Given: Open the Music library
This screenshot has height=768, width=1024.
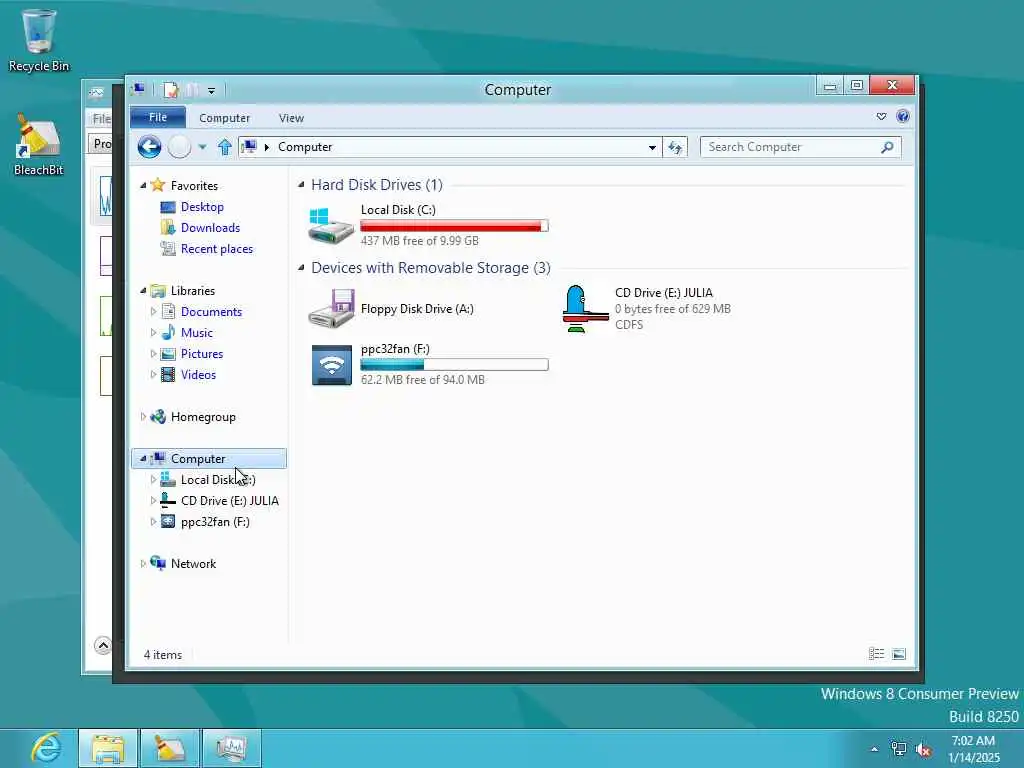Looking at the screenshot, I should click(197, 333).
